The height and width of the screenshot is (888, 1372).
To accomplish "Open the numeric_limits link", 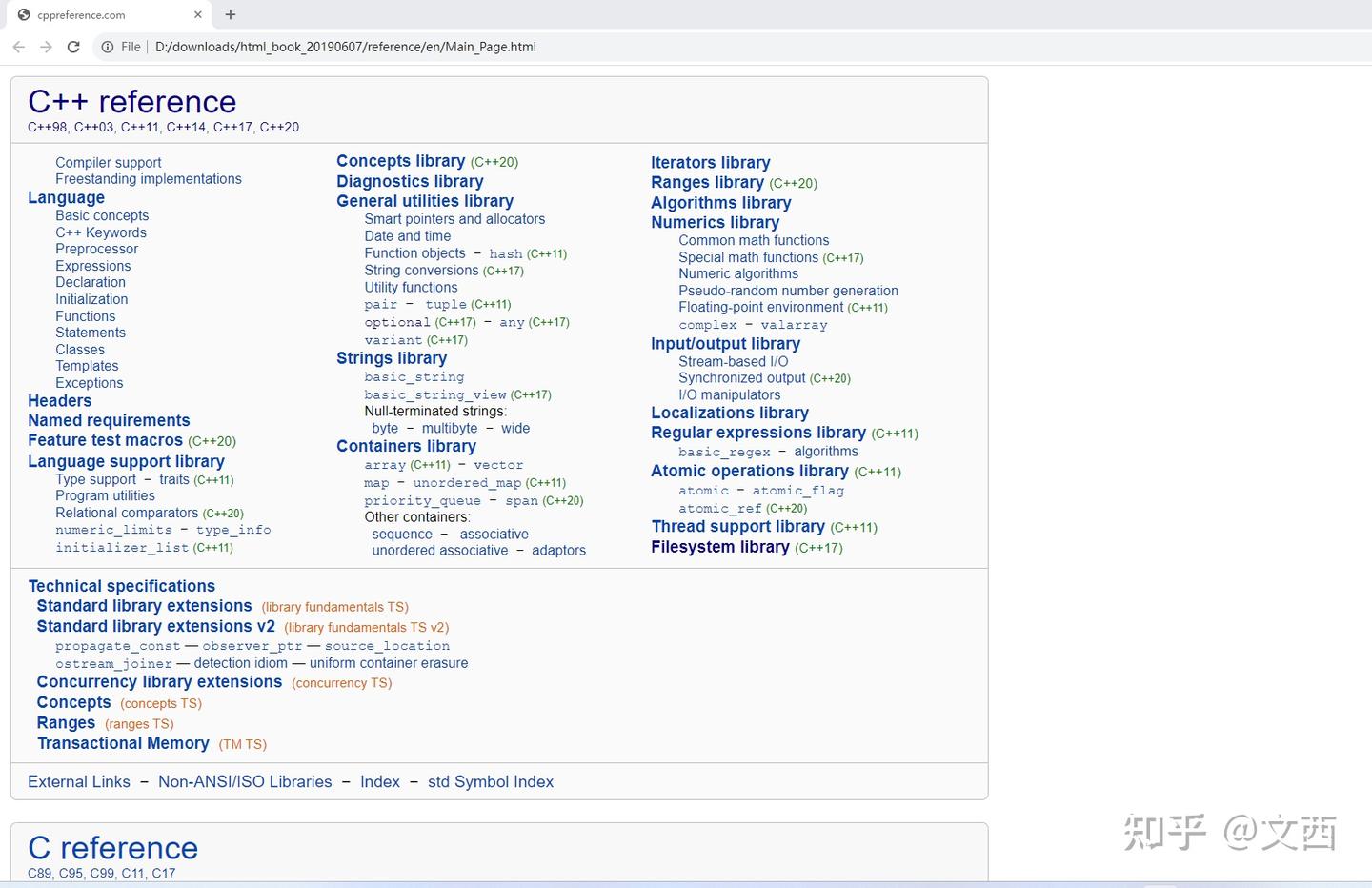I will 113,530.
